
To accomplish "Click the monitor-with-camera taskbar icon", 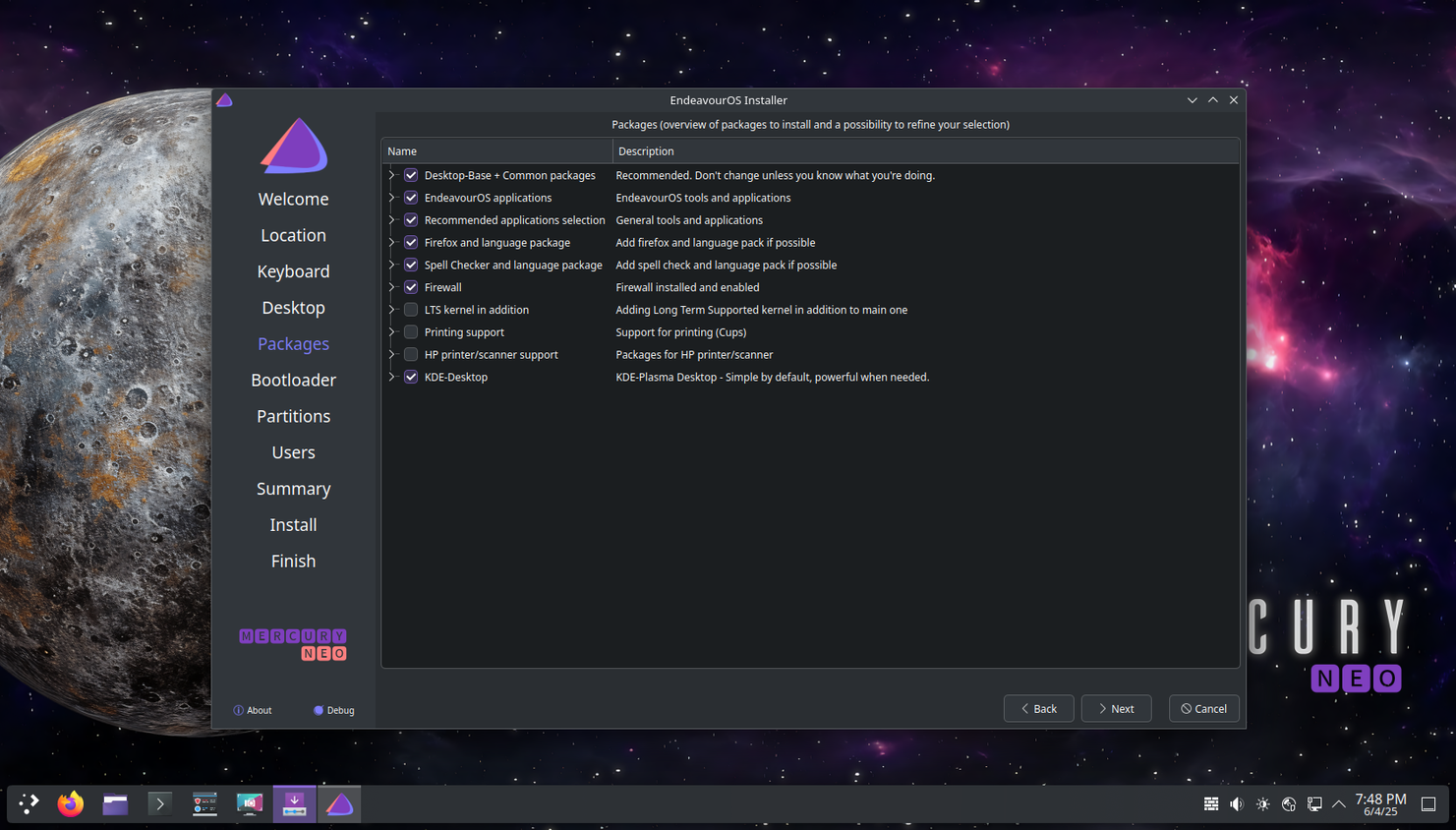I will (x=250, y=803).
